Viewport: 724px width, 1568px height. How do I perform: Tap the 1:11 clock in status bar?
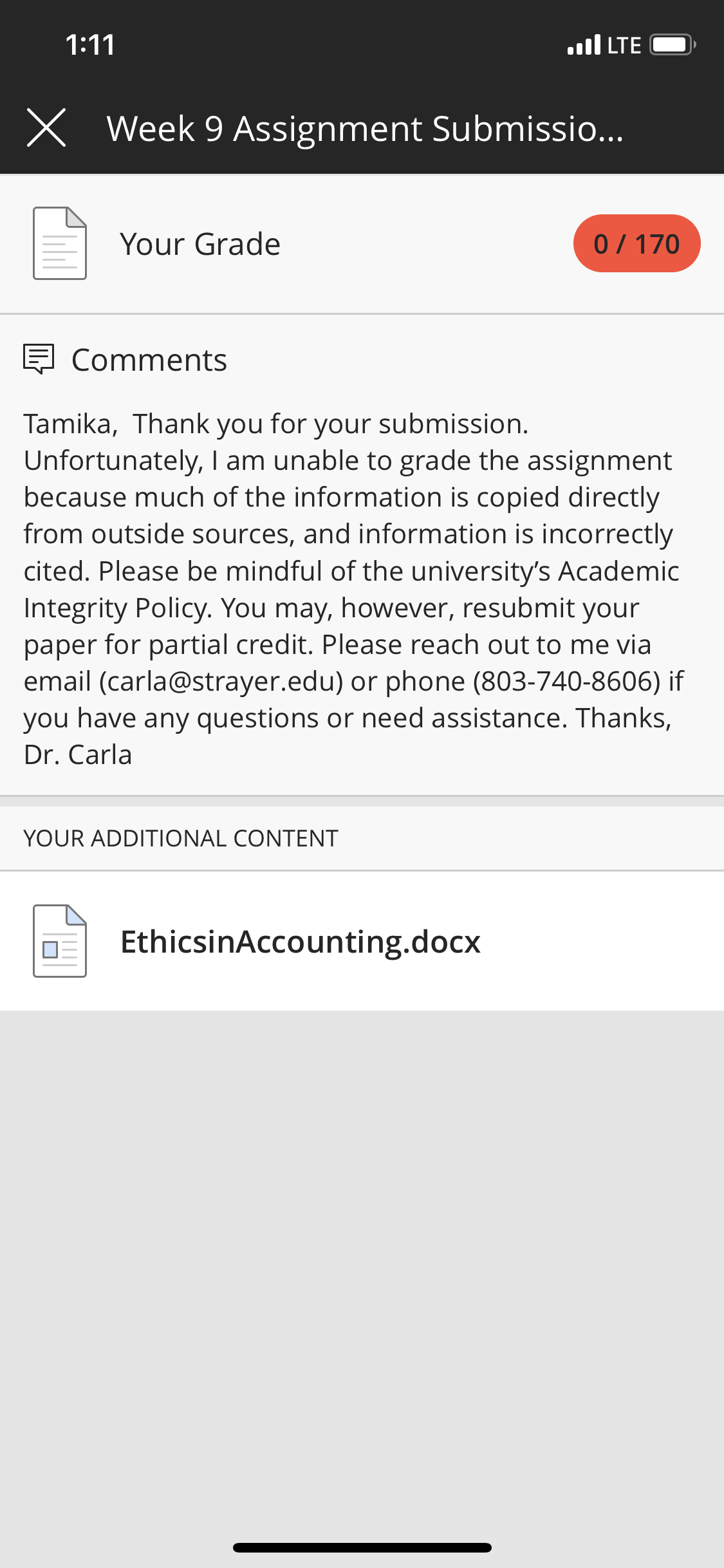point(90,45)
